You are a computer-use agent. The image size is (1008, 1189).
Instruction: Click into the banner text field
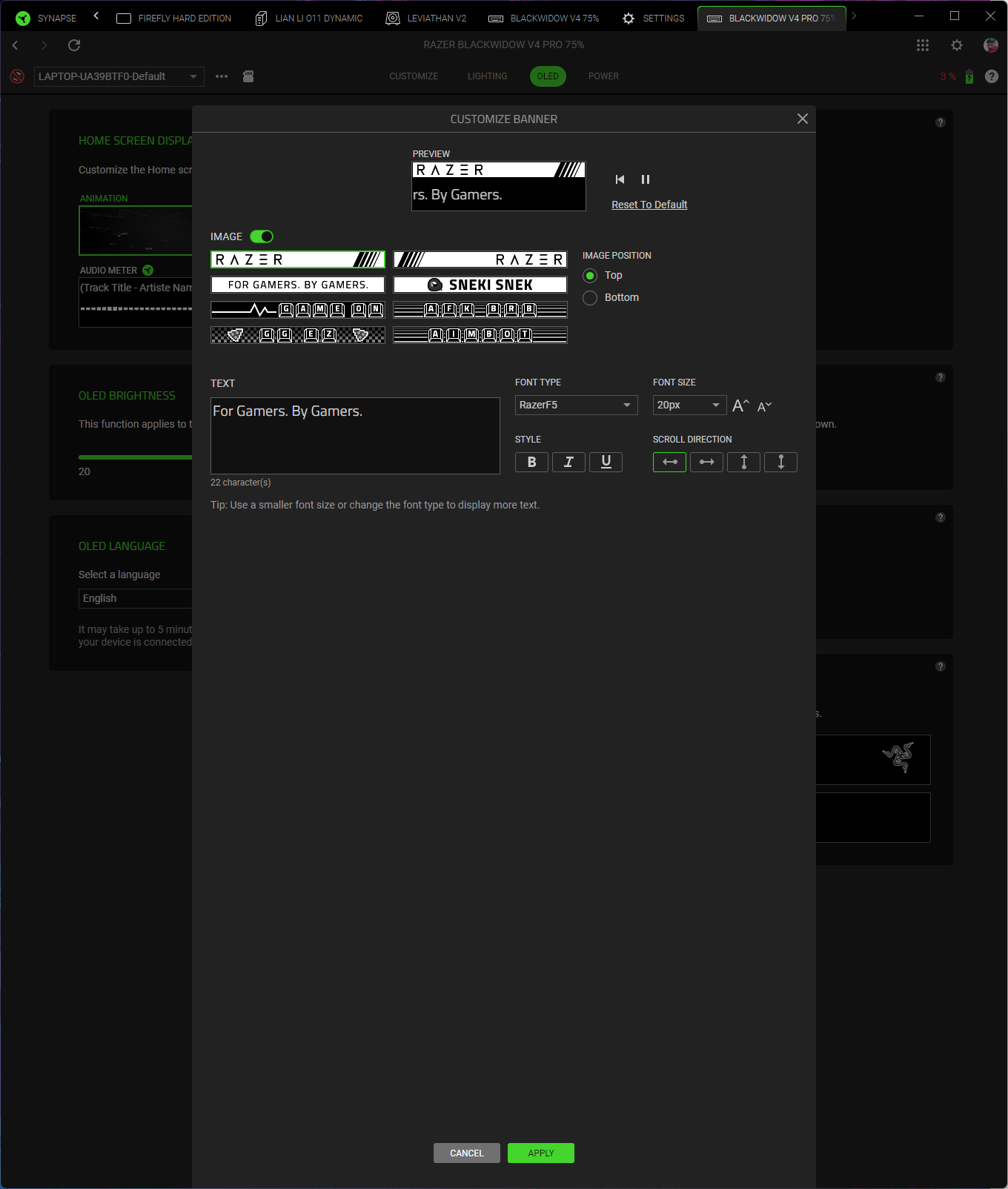[x=355, y=436]
